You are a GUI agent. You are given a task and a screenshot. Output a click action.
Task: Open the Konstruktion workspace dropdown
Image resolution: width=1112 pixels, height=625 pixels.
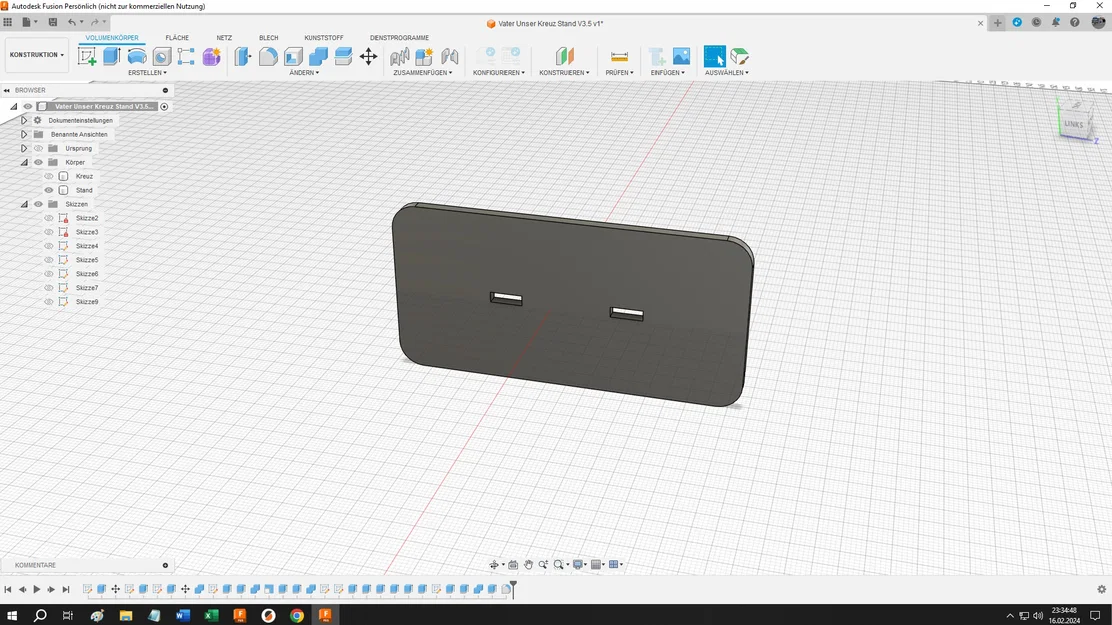(37, 55)
